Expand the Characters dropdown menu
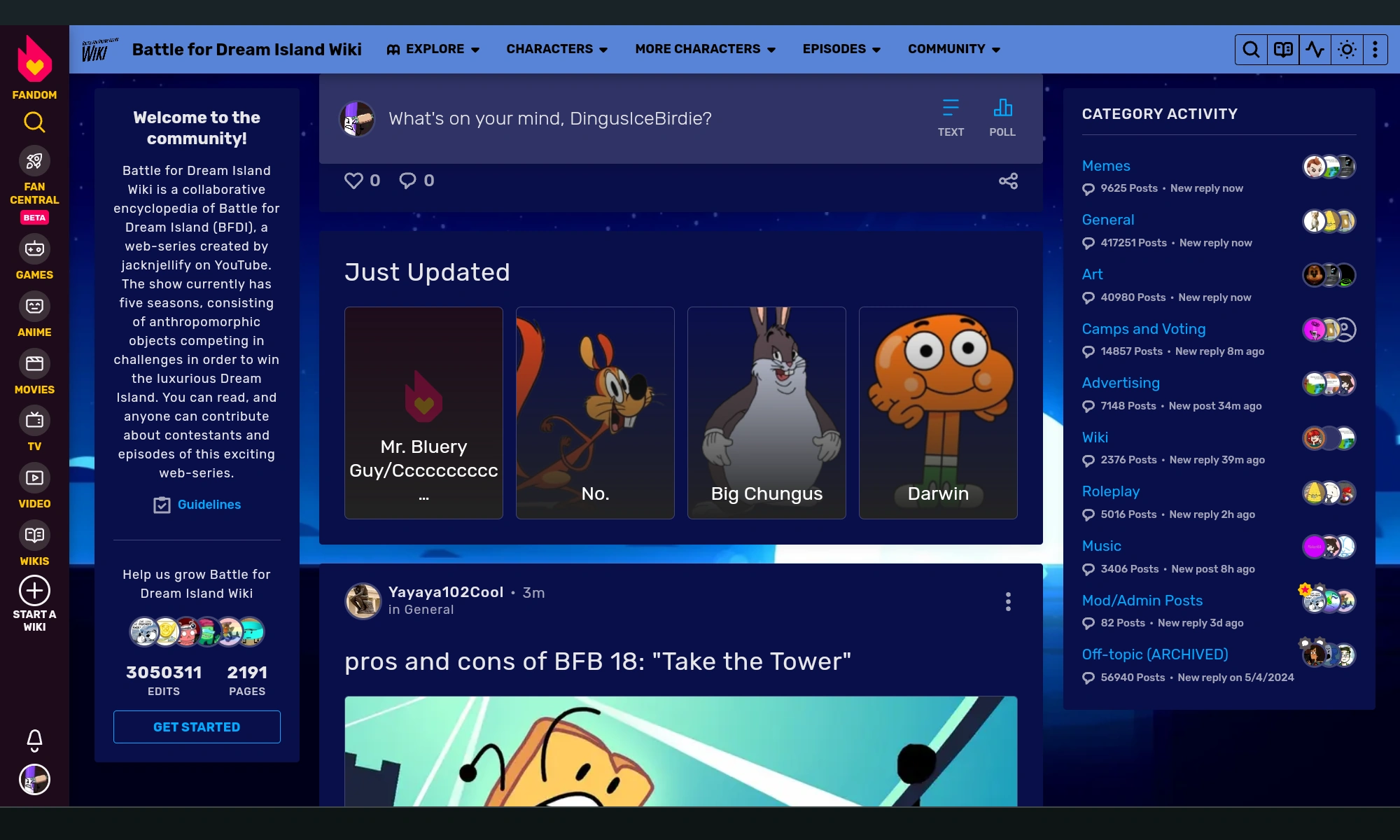 click(556, 49)
